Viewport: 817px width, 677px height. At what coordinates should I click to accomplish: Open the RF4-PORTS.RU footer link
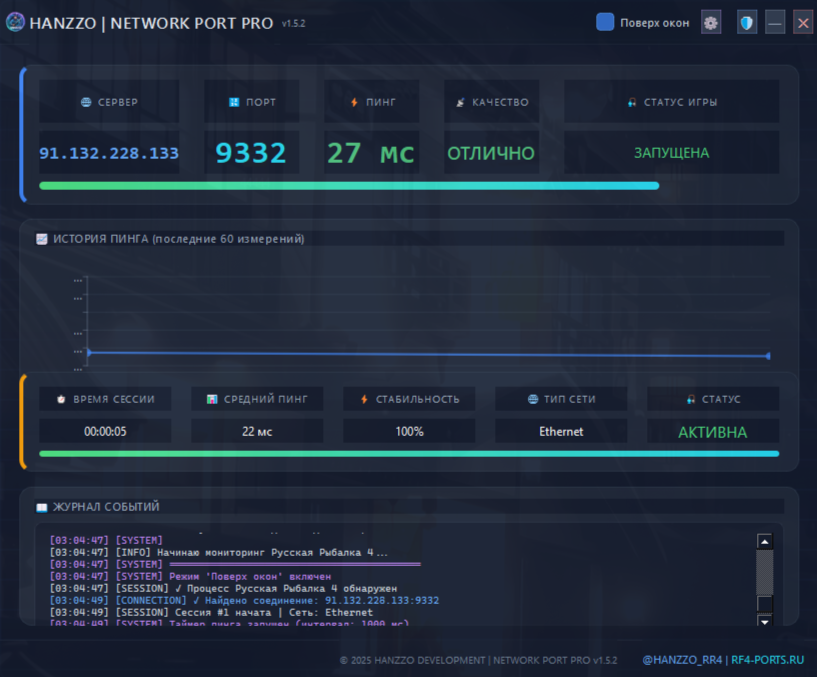767,660
